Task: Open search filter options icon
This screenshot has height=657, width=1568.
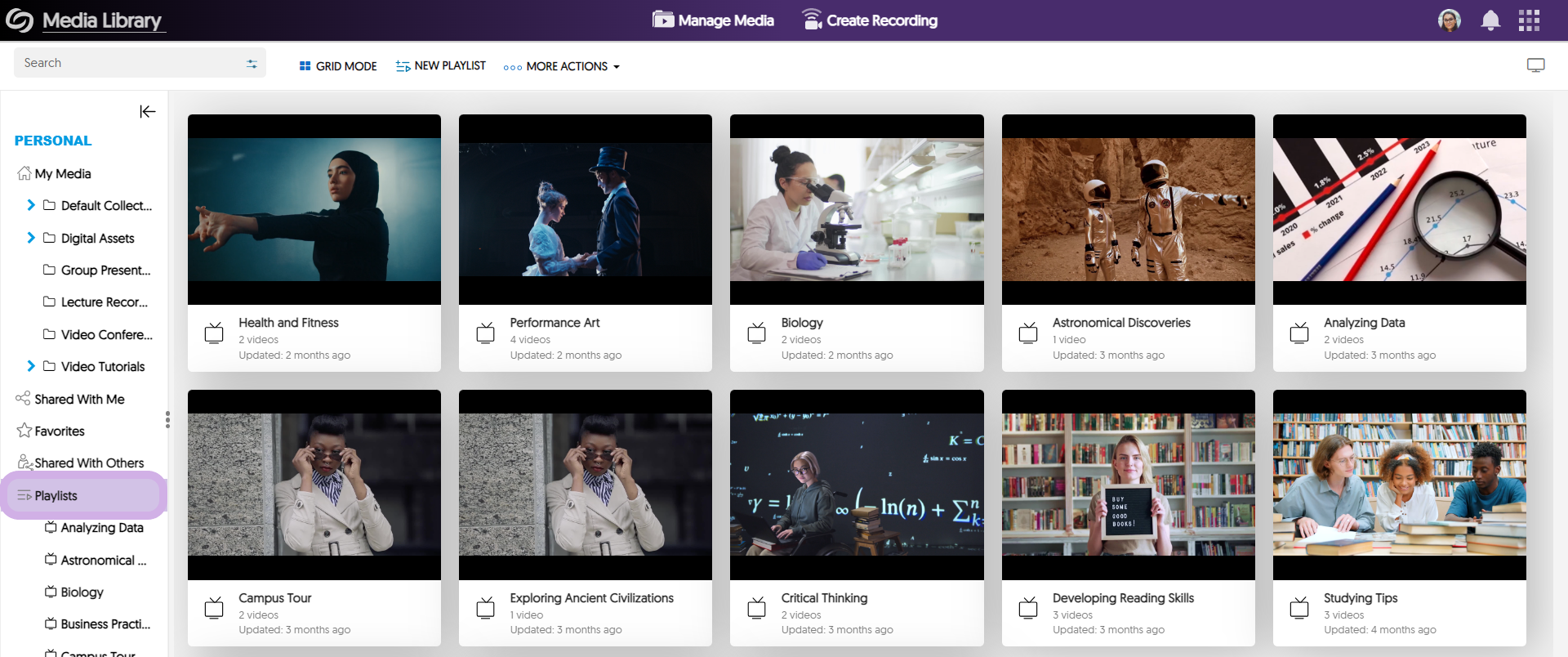Action: [252, 64]
